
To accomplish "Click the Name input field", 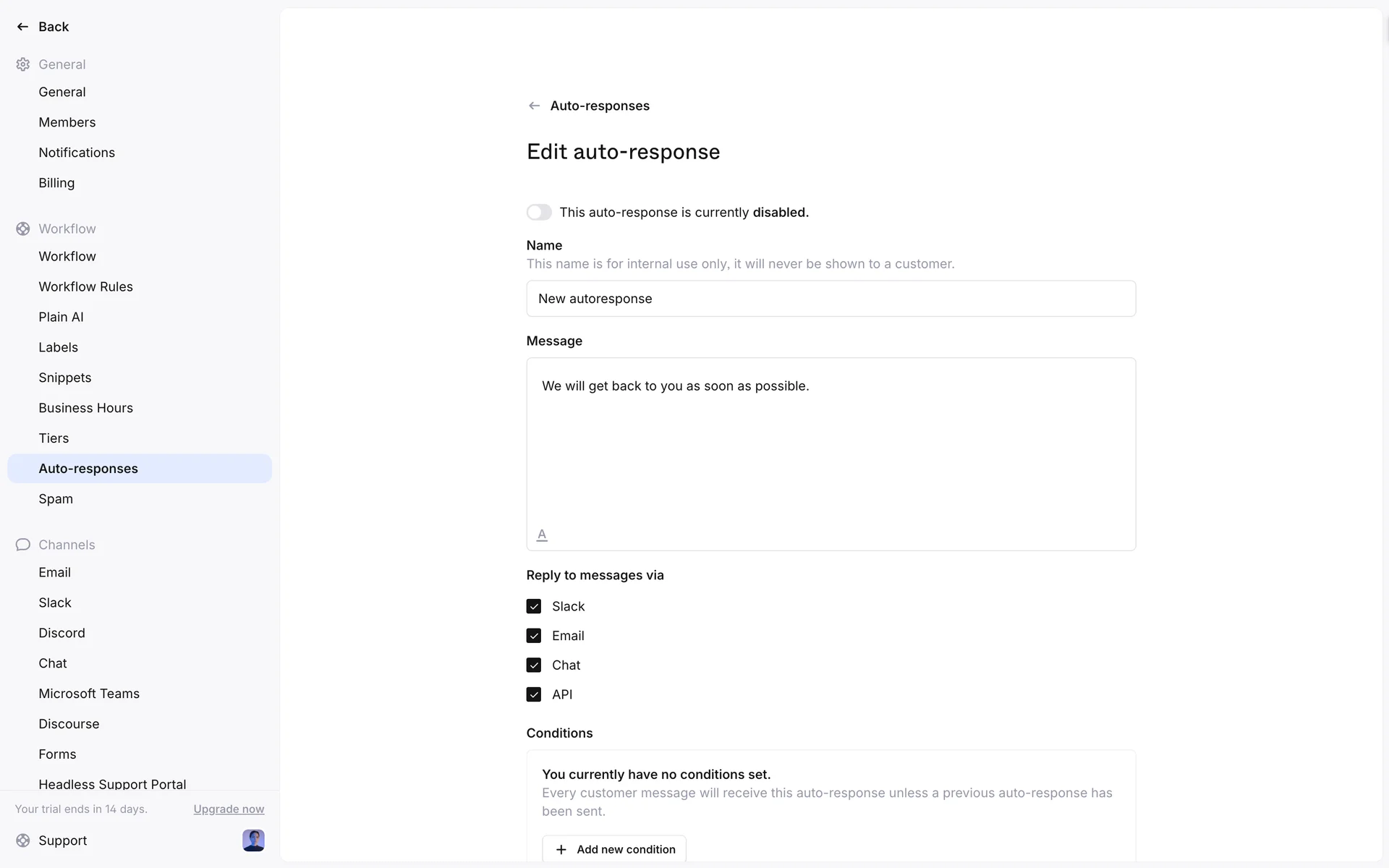I will click(x=831, y=299).
